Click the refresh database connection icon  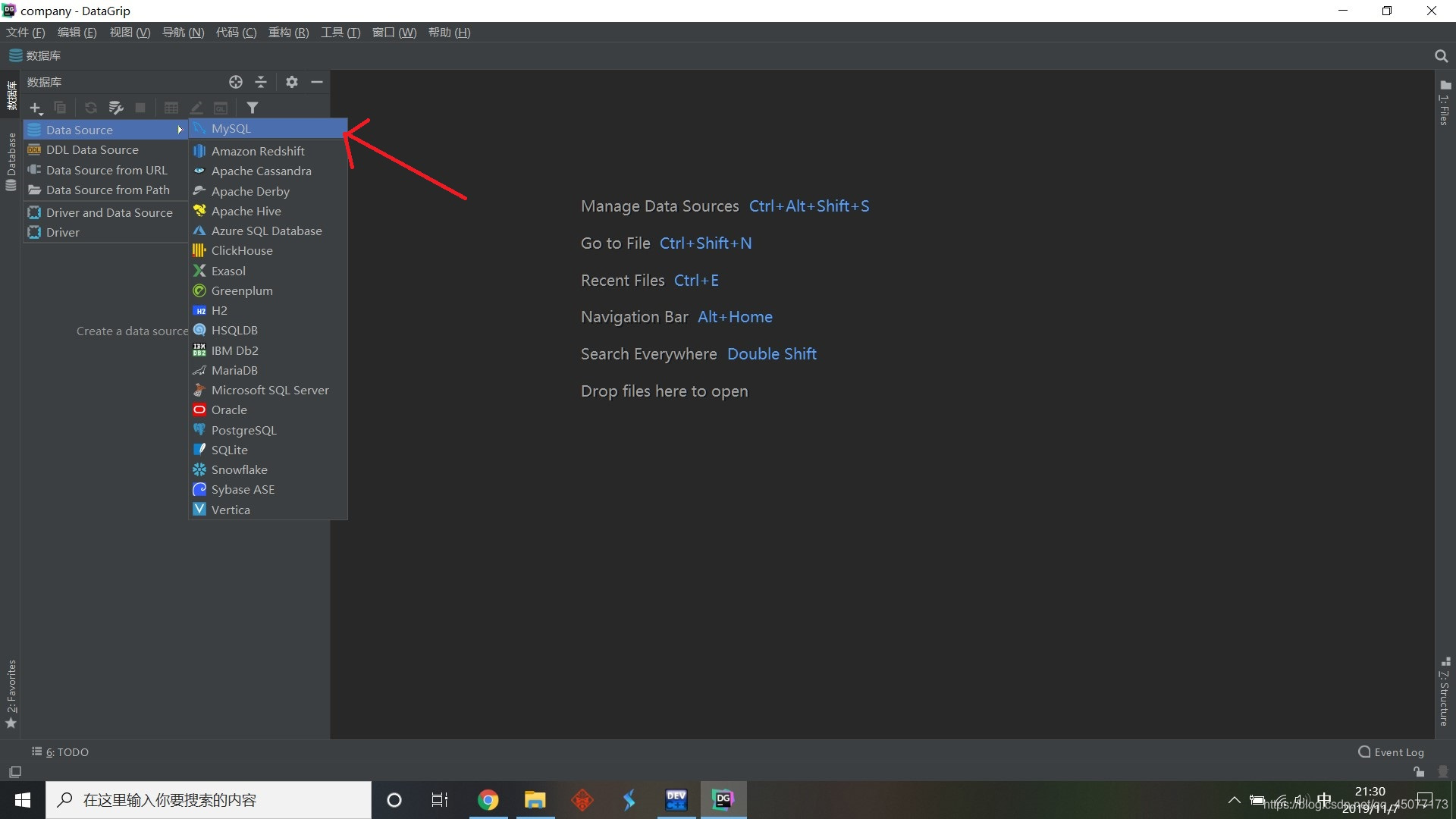[x=91, y=108]
